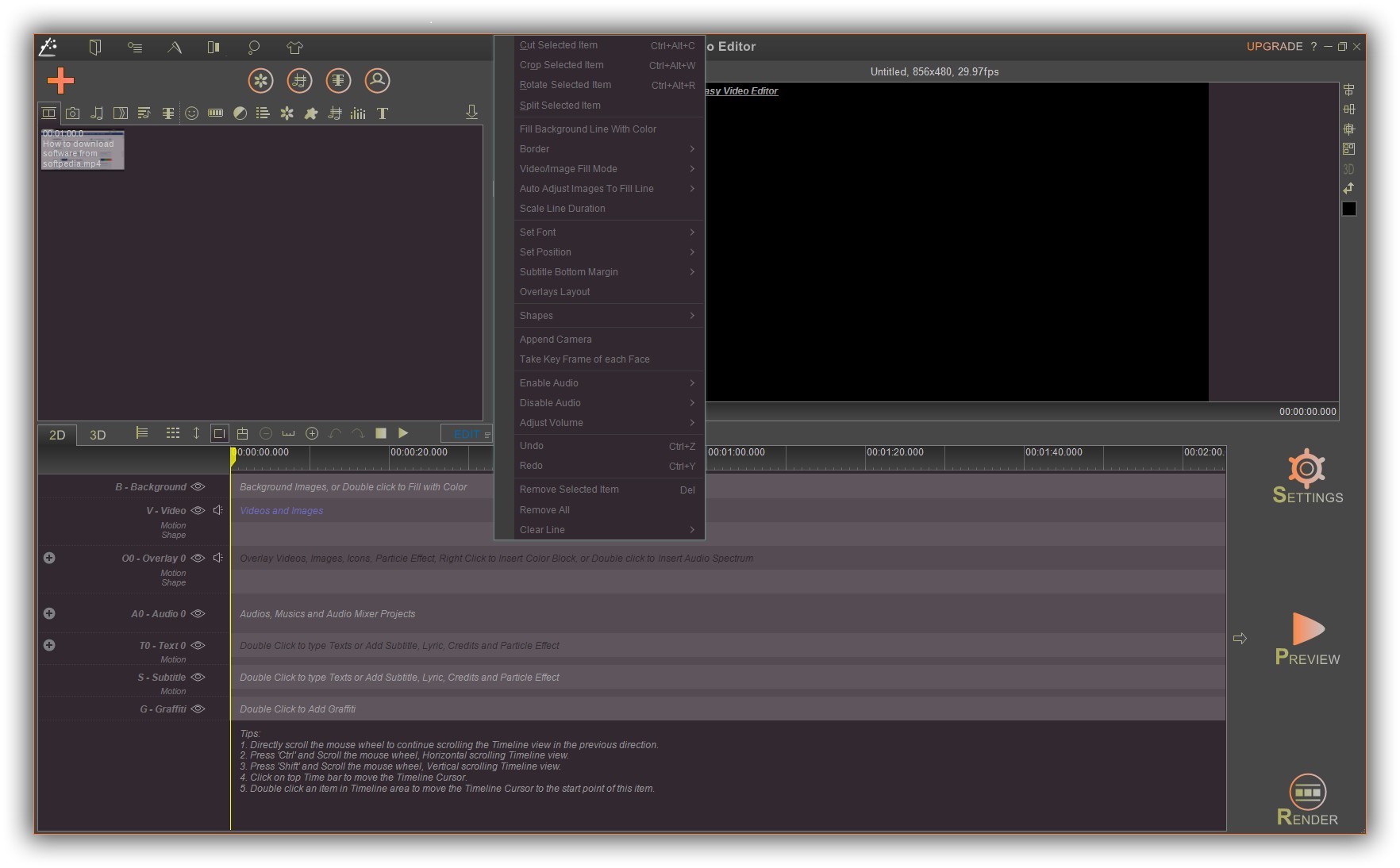Click the UPGRADE link

tap(1275, 46)
